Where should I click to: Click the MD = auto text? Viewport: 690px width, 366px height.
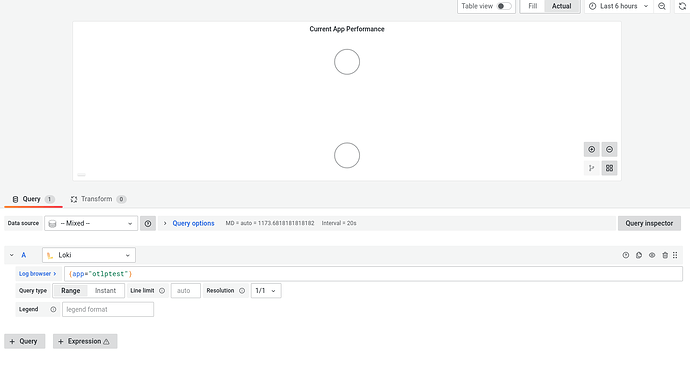coord(270,223)
